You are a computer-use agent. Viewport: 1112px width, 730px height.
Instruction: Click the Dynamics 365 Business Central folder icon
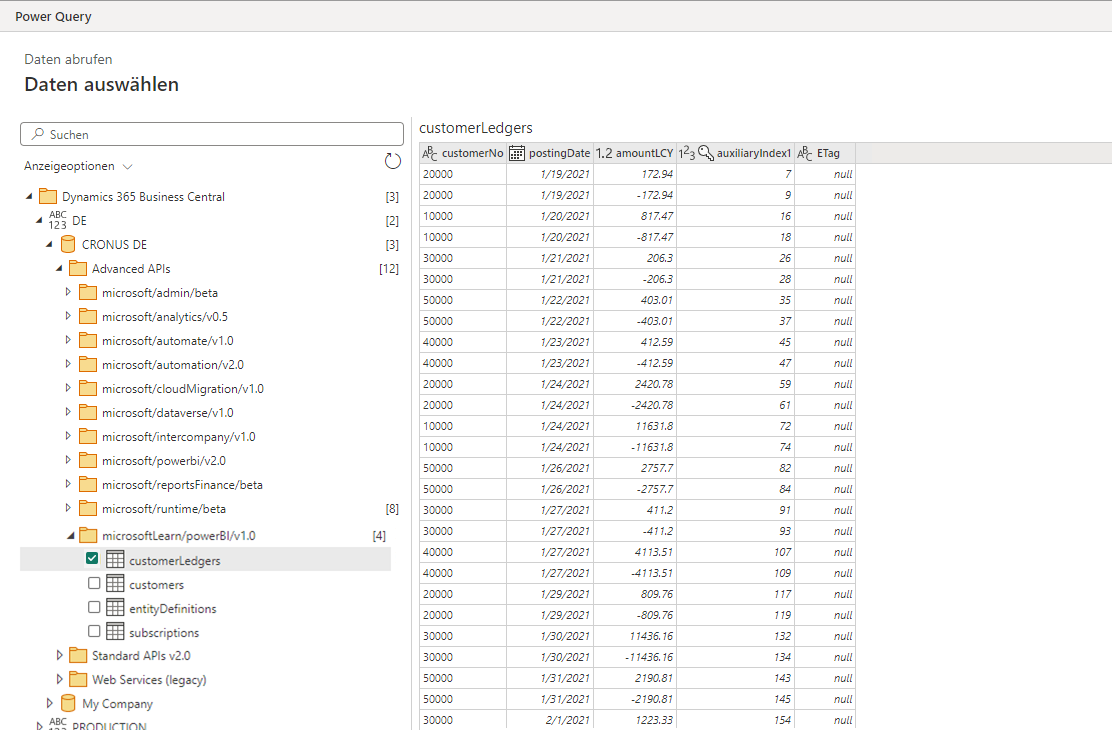[48, 197]
